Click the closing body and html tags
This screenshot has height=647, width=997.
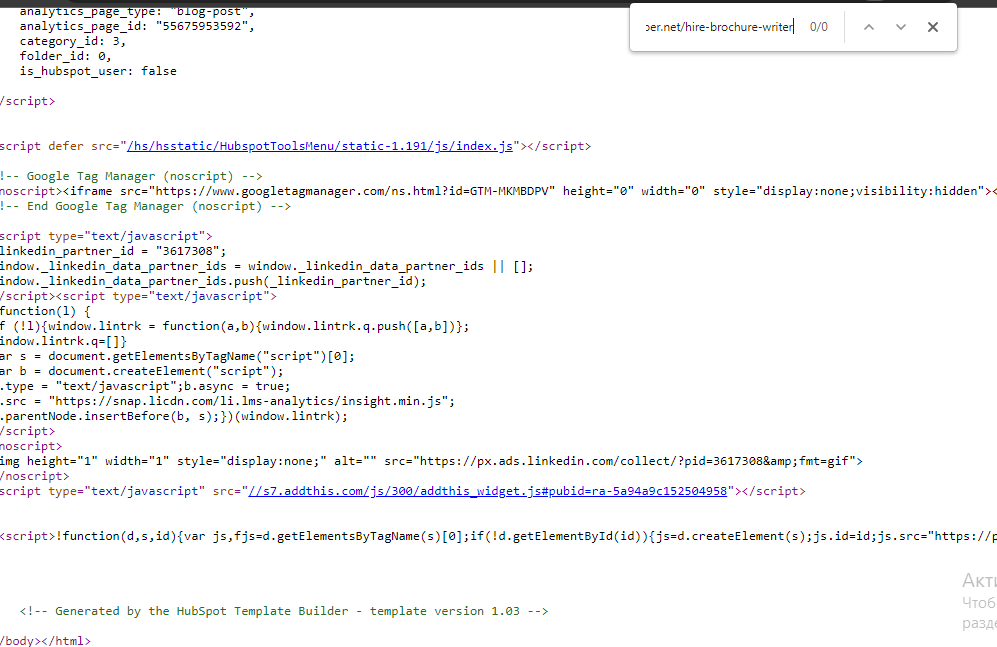[45, 640]
